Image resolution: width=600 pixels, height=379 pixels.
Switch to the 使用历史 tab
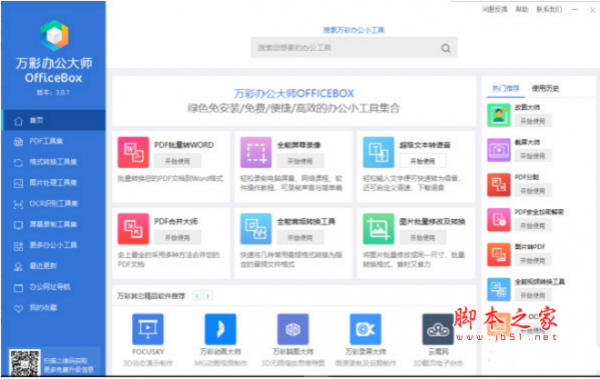click(x=545, y=88)
